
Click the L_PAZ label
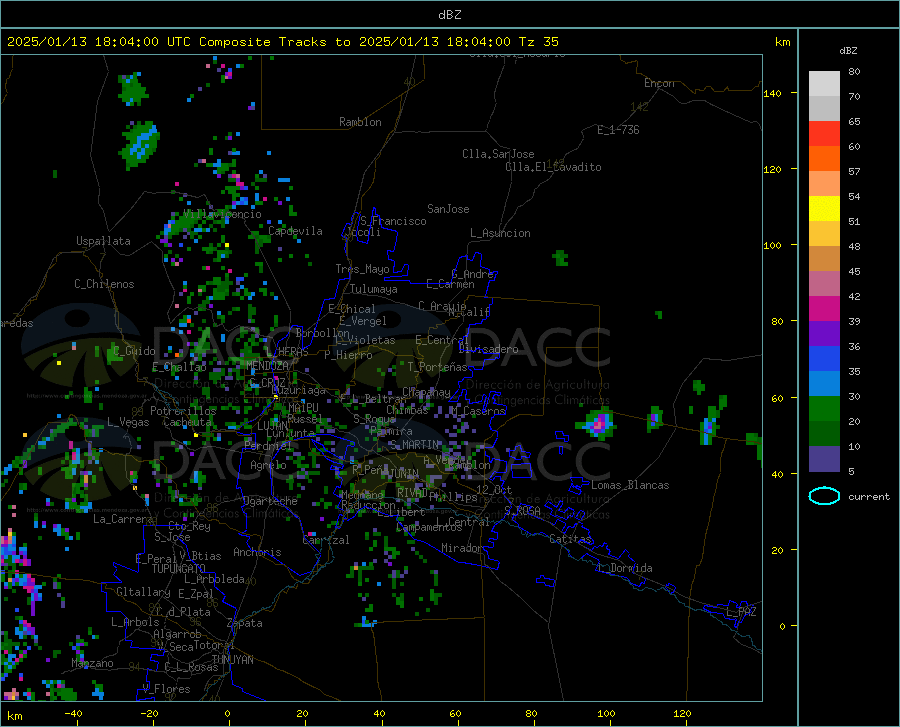[741, 612]
